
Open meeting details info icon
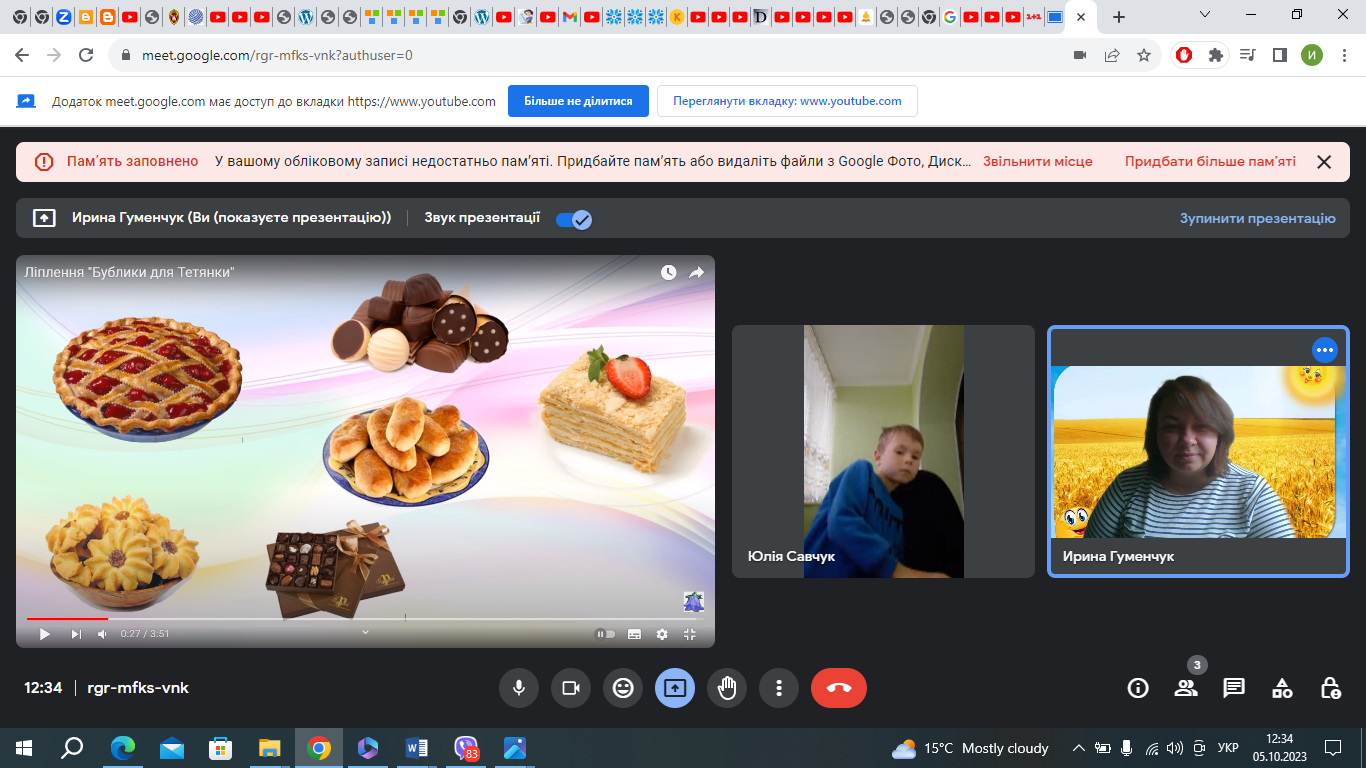point(1138,688)
